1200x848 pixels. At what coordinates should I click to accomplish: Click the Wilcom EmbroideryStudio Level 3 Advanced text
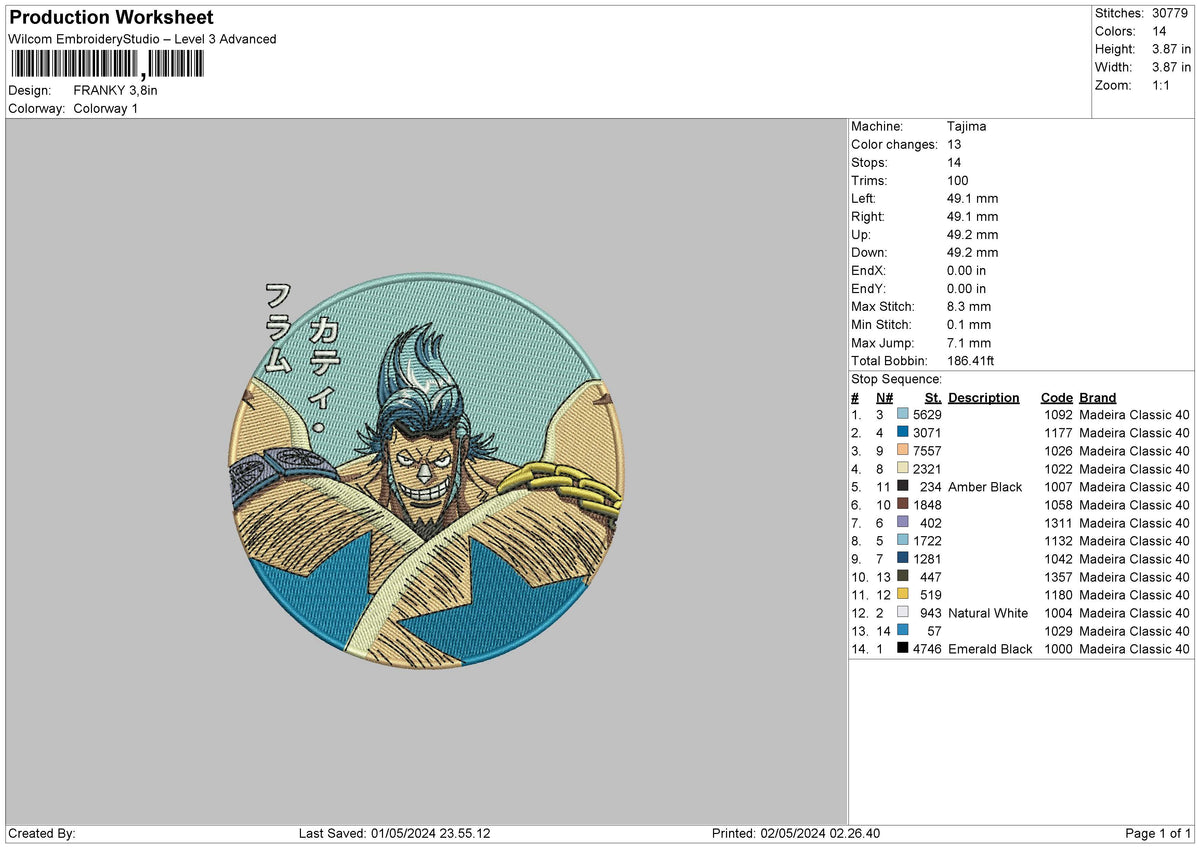tap(142, 39)
